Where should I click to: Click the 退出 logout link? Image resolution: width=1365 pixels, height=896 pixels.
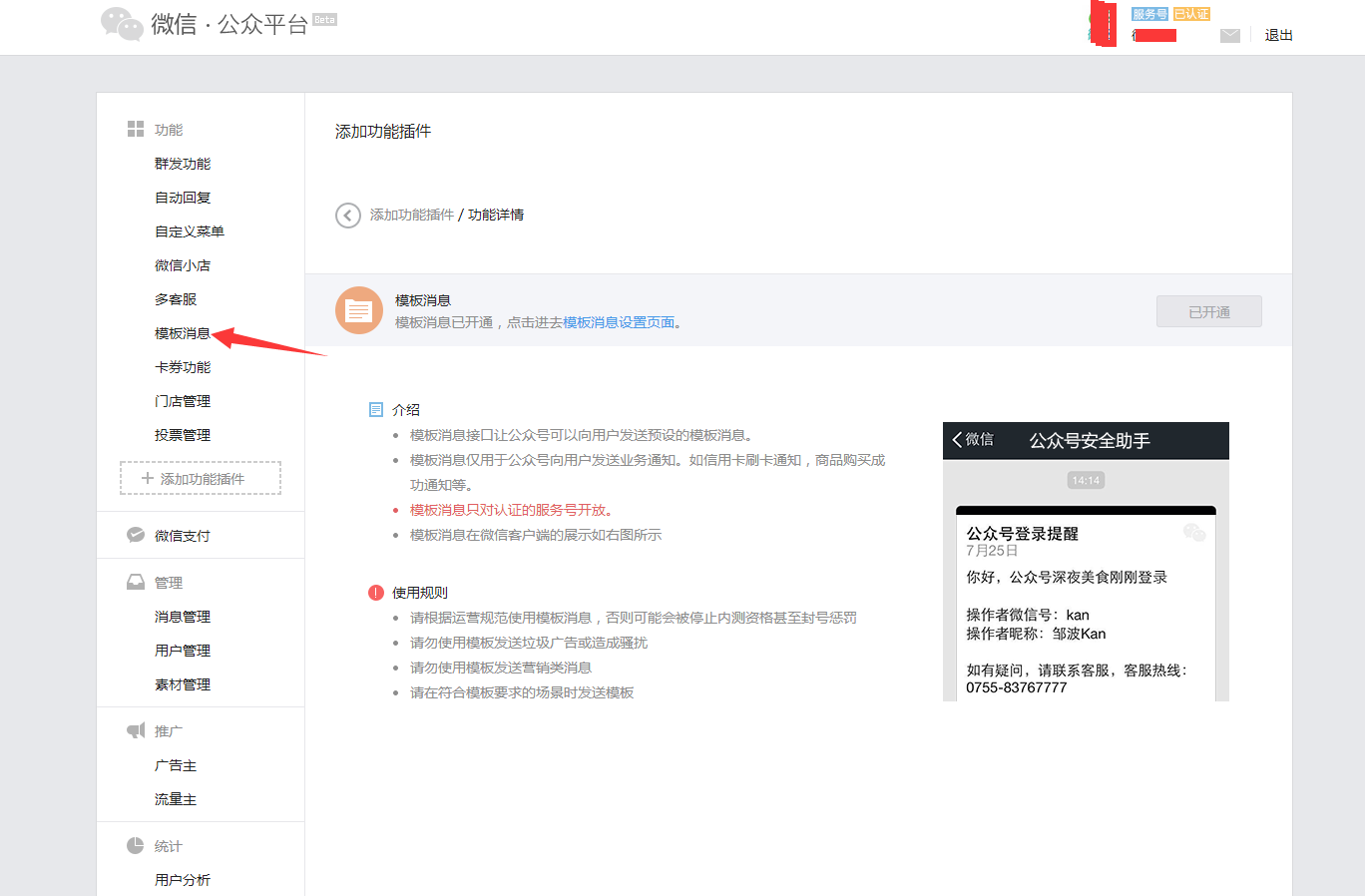click(1279, 35)
